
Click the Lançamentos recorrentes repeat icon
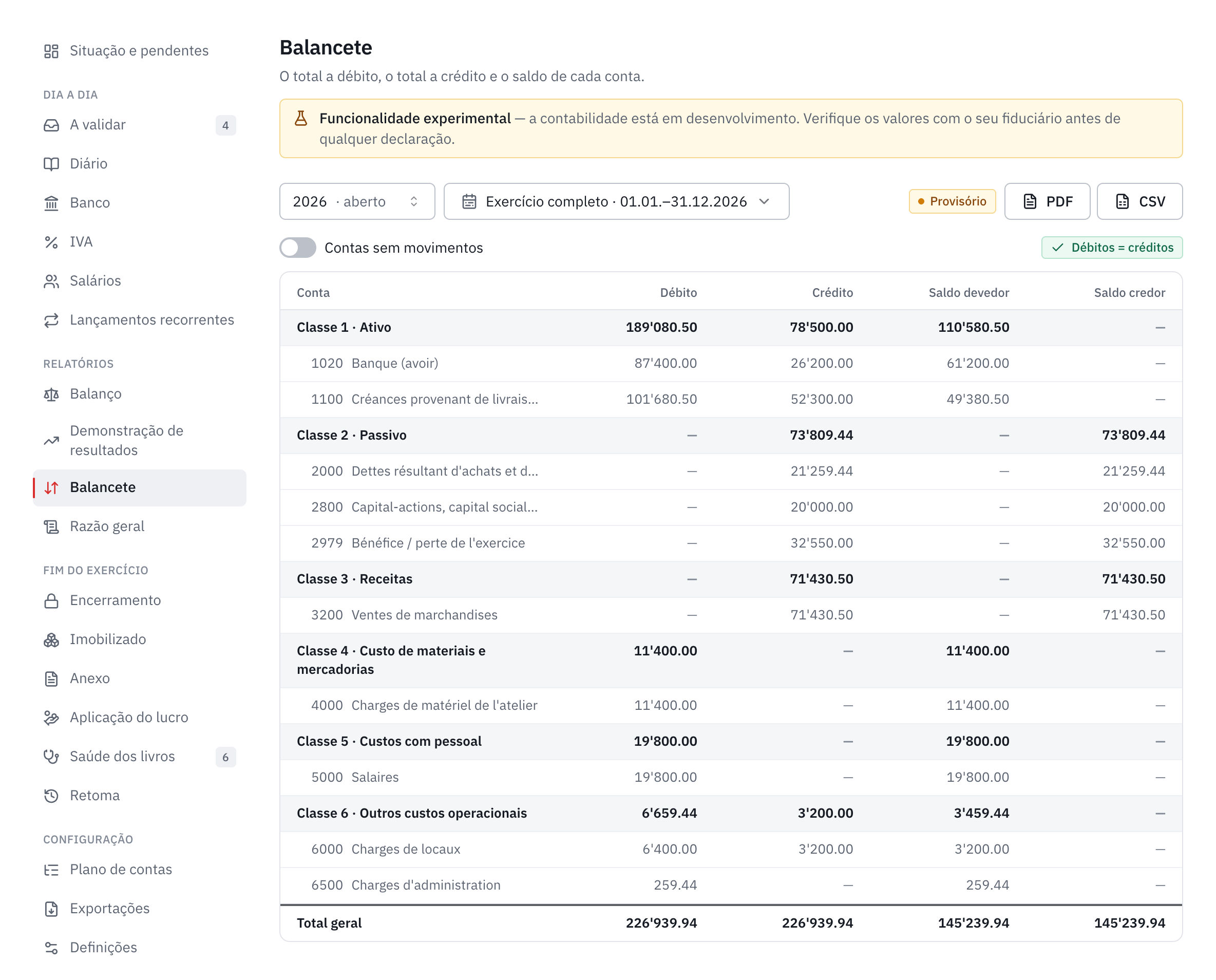pyautogui.click(x=51, y=320)
